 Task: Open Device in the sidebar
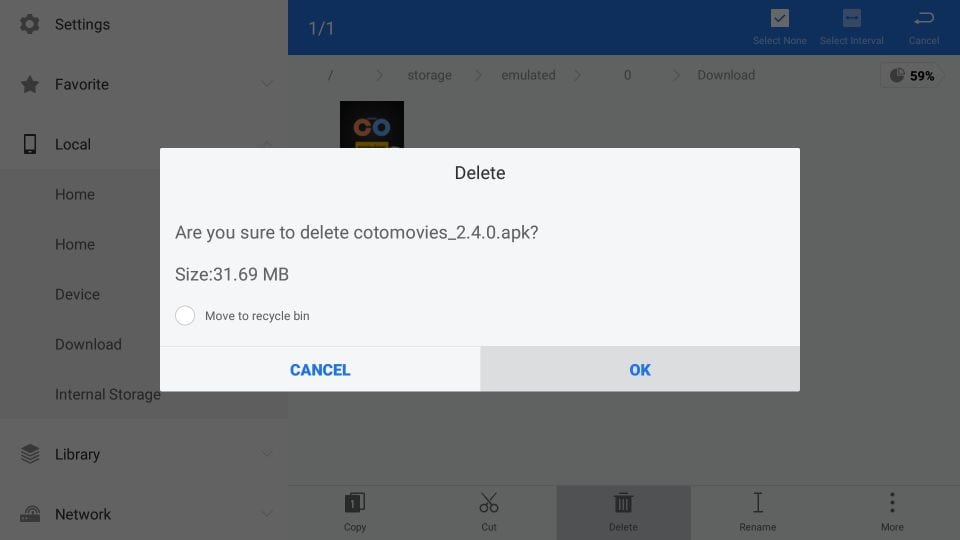coord(77,294)
